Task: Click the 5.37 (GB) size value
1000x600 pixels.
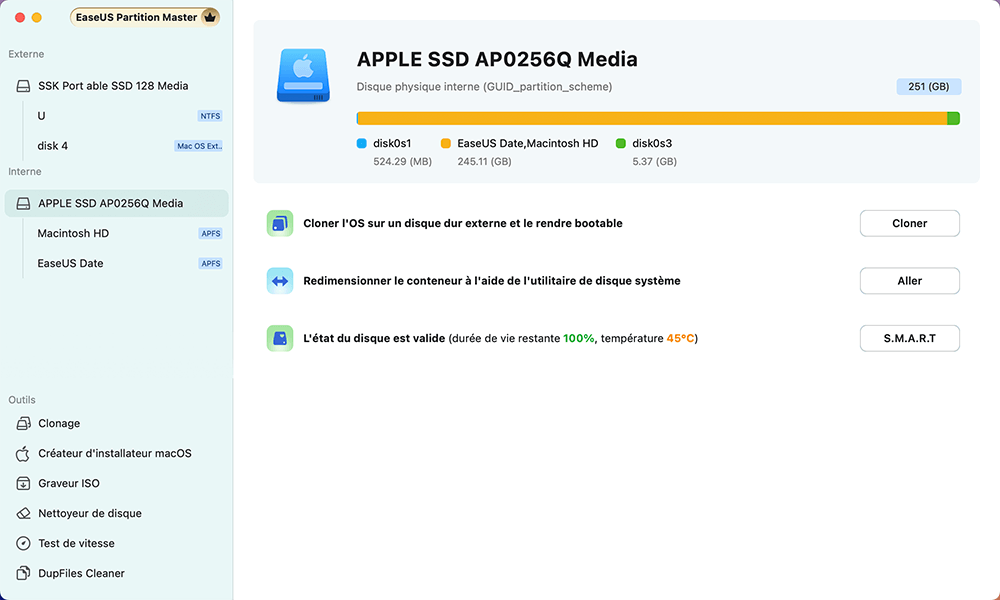Action: (654, 162)
